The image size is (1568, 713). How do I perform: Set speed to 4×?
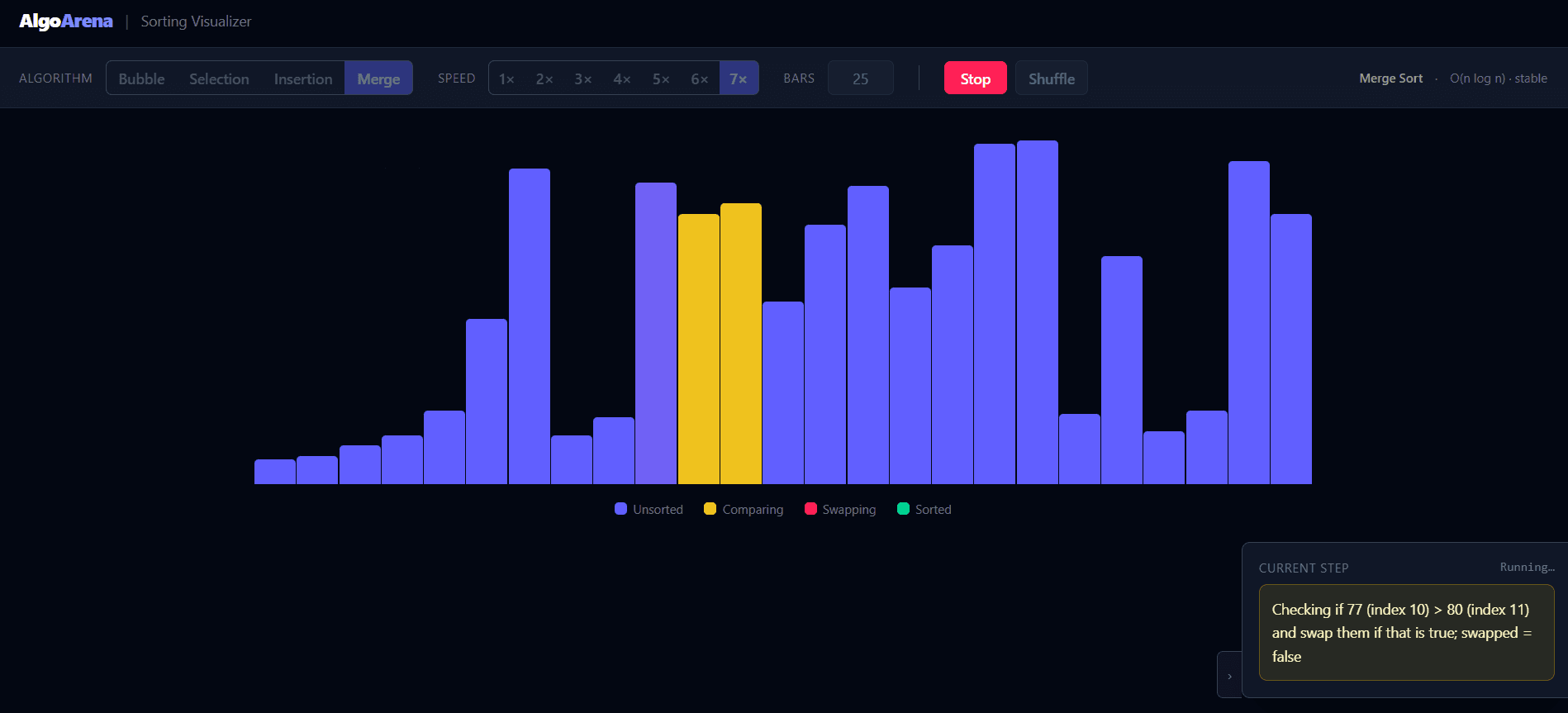pos(622,78)
